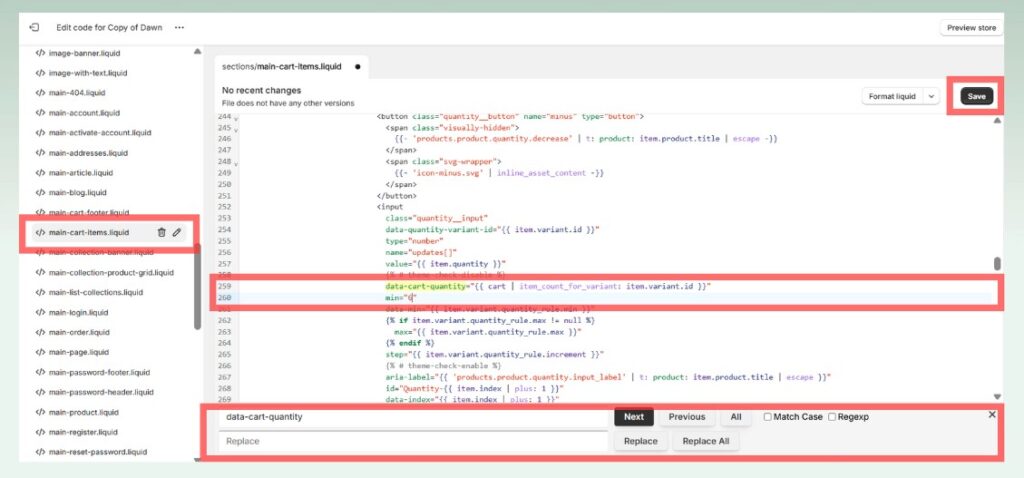This screenshot has width=1024, height=478.
Task: Open main-login.liquid file
Action: click(x=79, y=312)
